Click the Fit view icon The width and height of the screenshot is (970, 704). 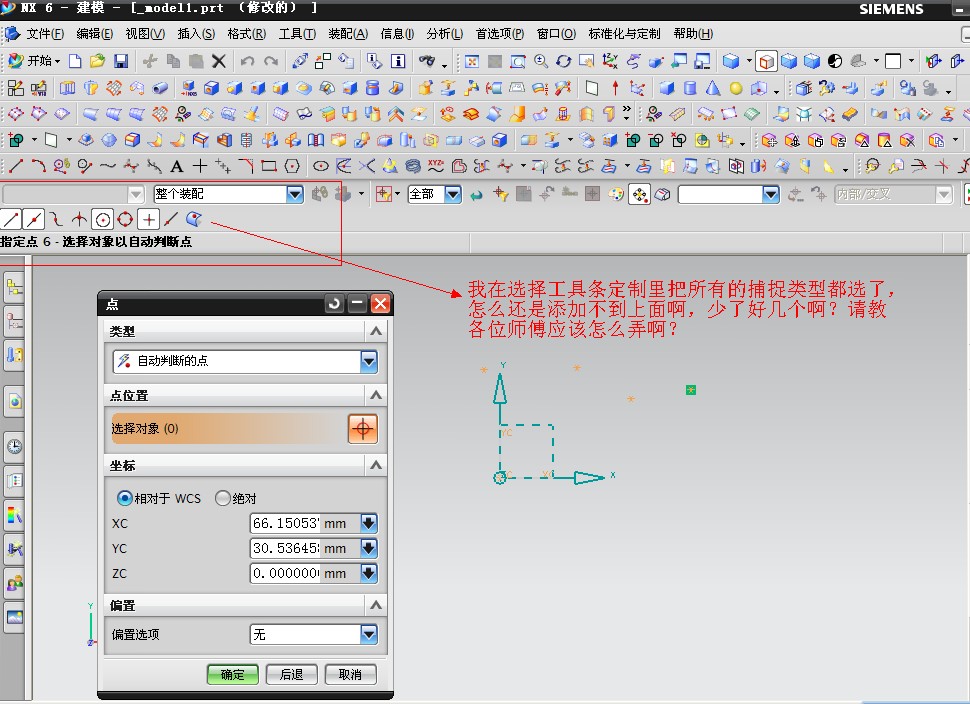coord(472,61)
